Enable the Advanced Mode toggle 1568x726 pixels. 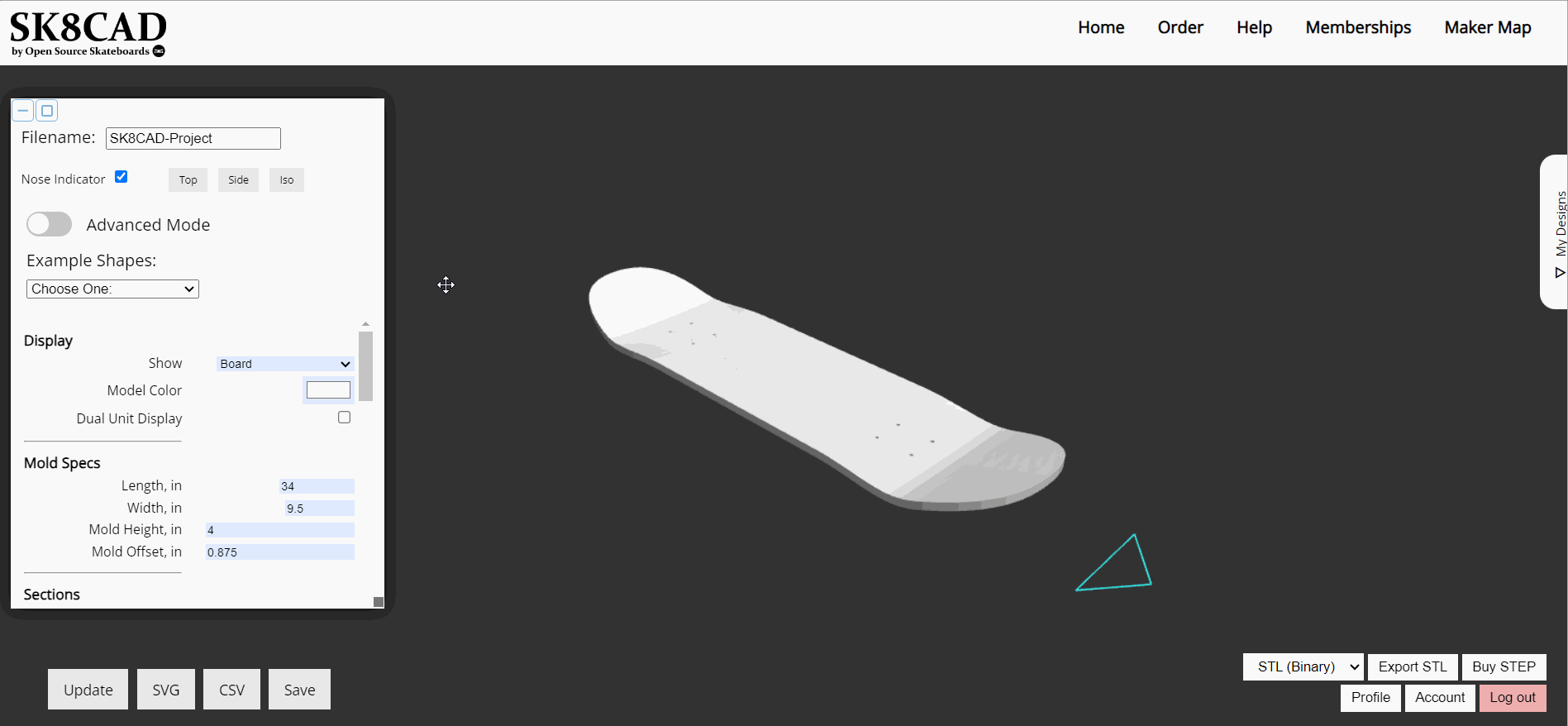click(x=50, y=224)
